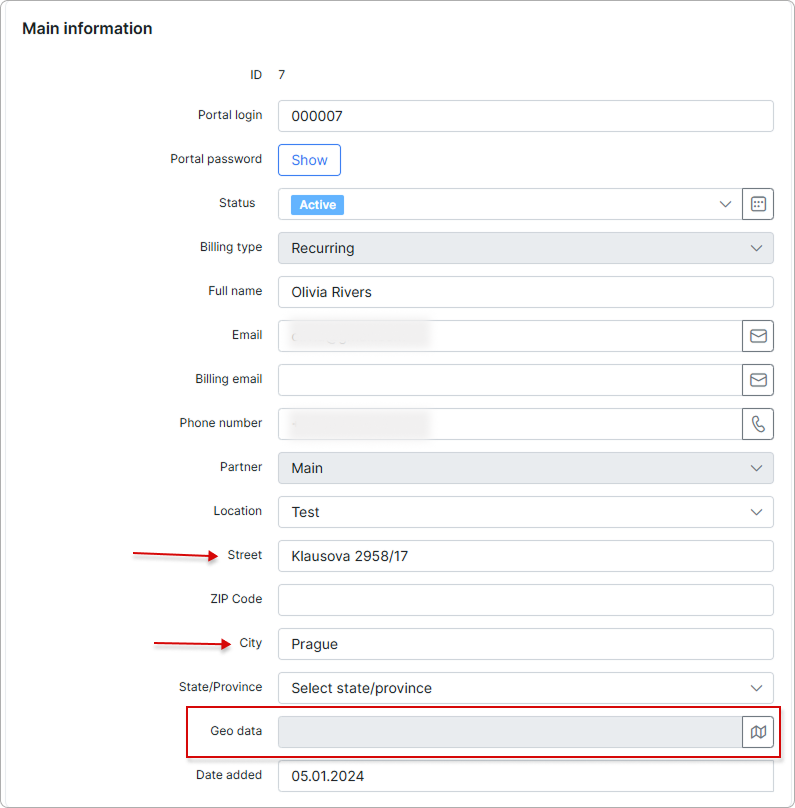This screenshot has width=795, height=808.
Task: Focus the Email input field
Action: [510, 336]
